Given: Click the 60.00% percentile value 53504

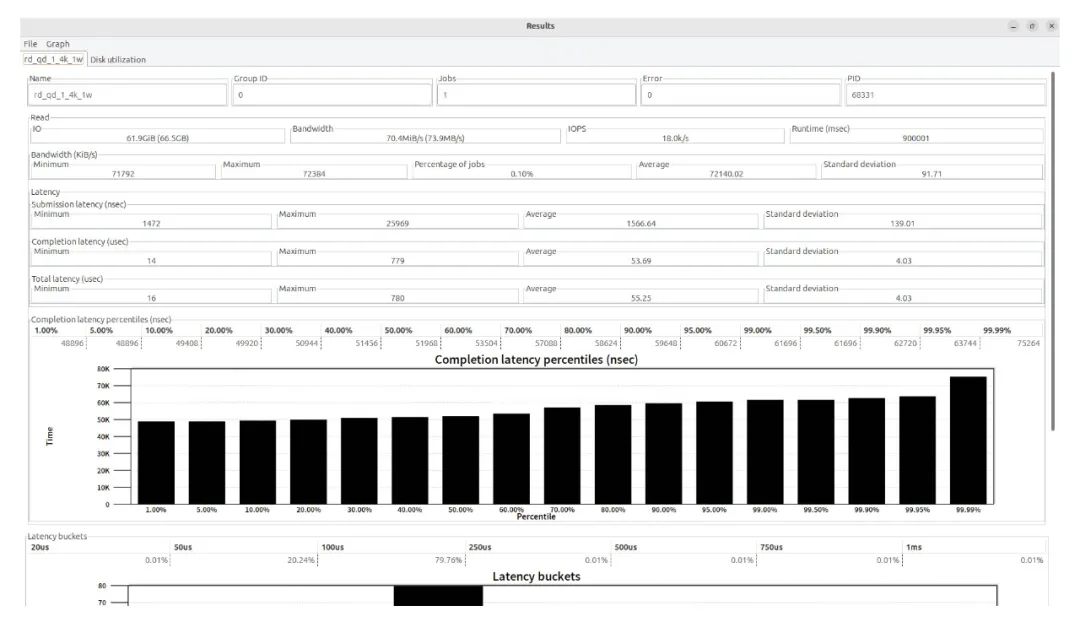Looking at the screenshot, I should tap(486, 343).
